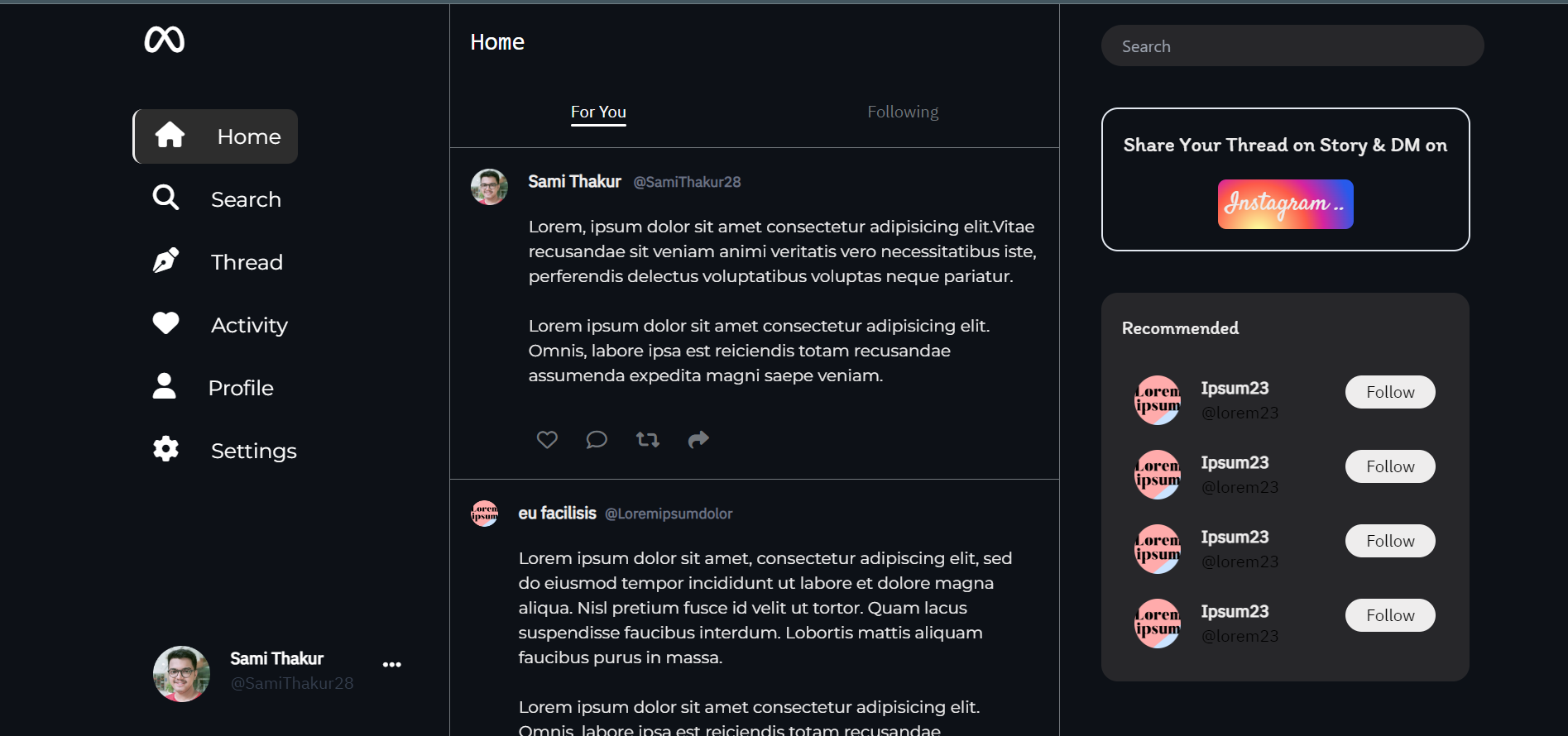Screen dimensions: 1568x736
Task: Follow the first recommended Ipsum23 account
Action: 1390,392
